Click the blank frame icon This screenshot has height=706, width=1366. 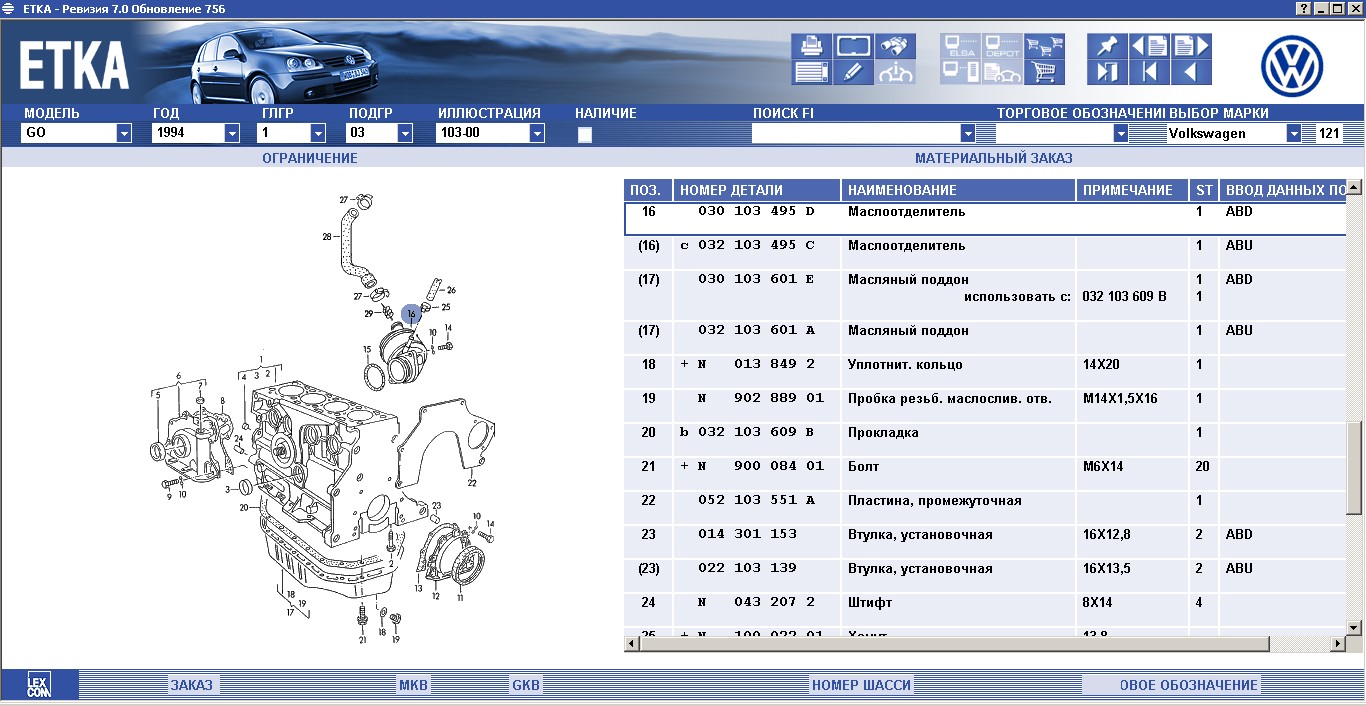(x=853, y=46)
